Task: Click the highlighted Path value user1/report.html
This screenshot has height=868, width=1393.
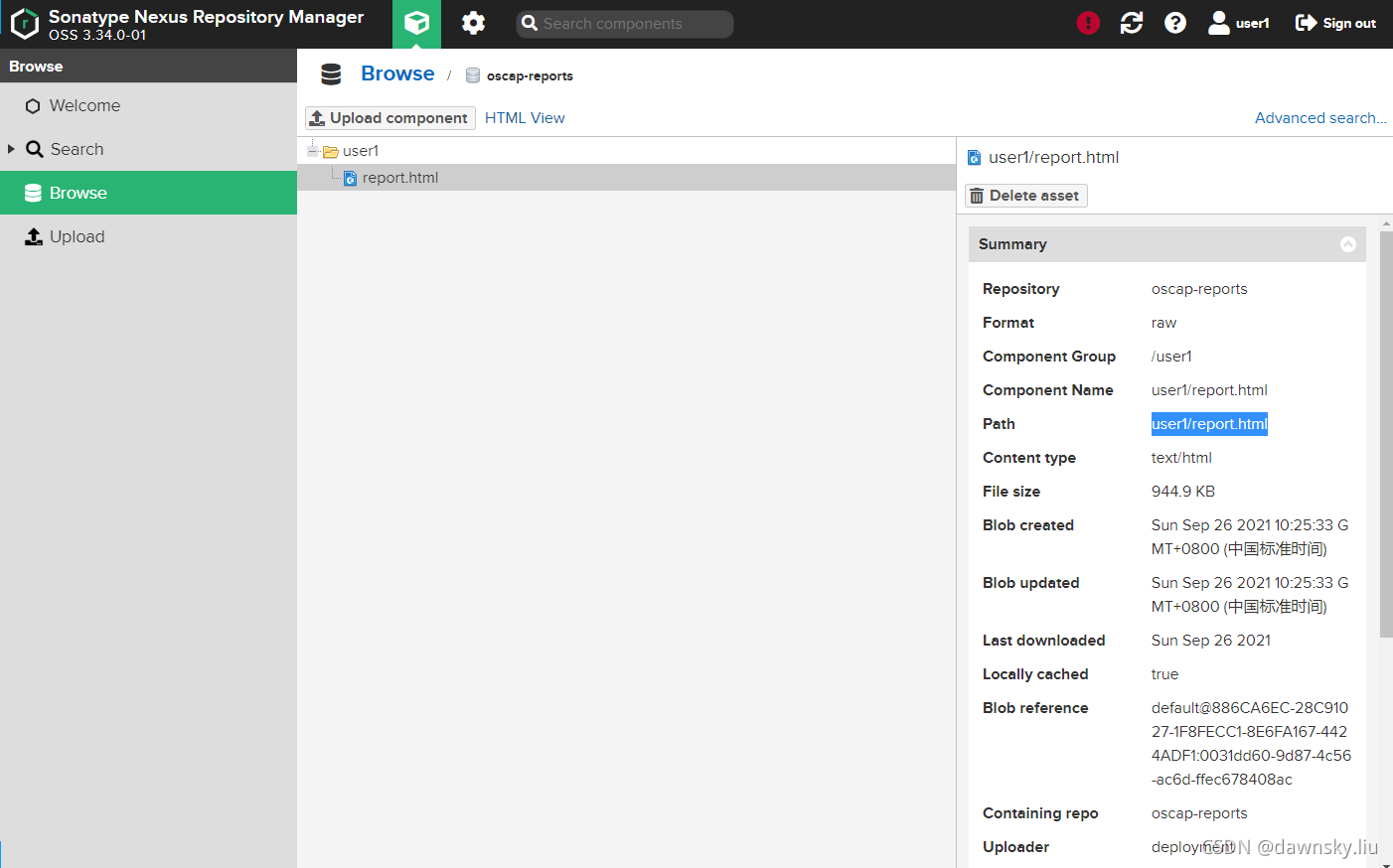Action: click(1209, 424)
